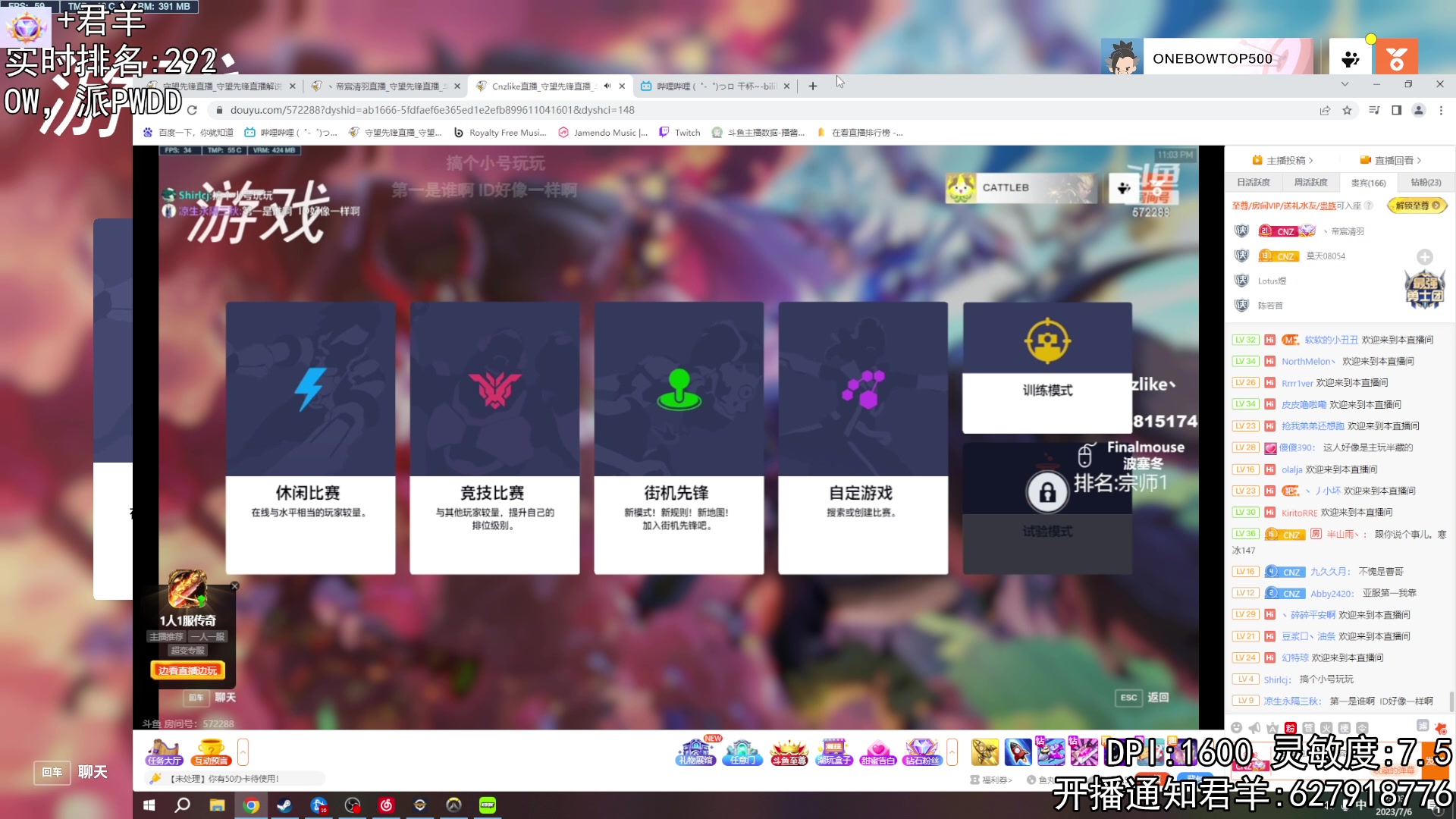Open Windows Start menu

pos(149,805)
